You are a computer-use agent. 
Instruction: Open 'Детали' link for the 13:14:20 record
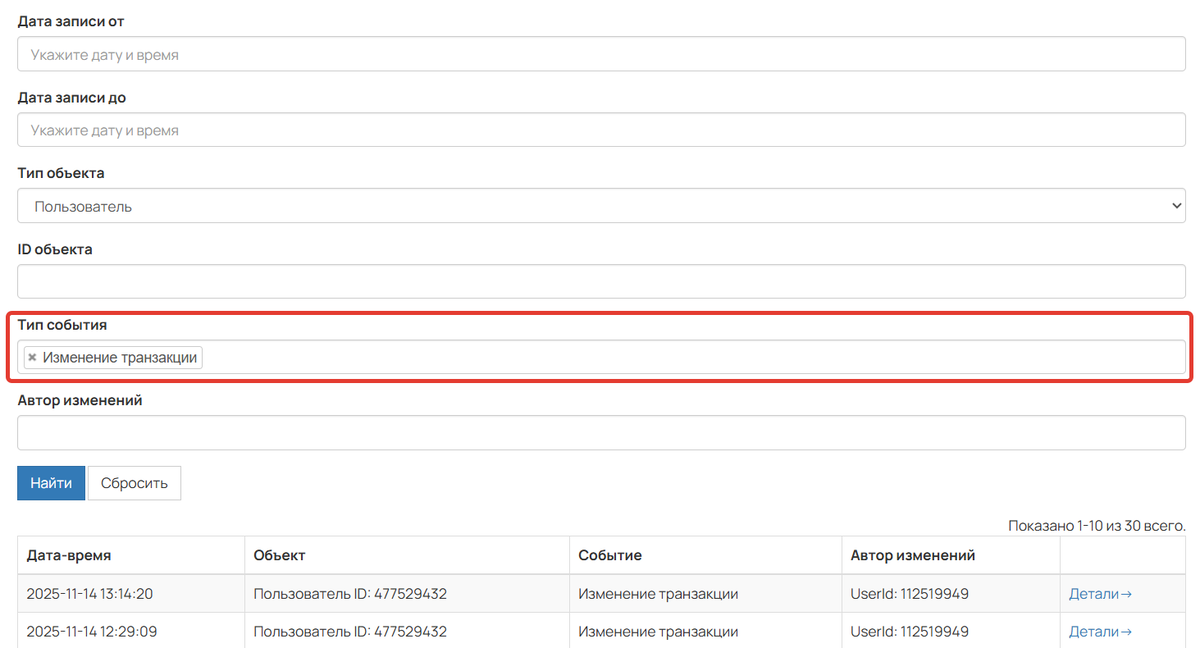[x=1099, y=594]
